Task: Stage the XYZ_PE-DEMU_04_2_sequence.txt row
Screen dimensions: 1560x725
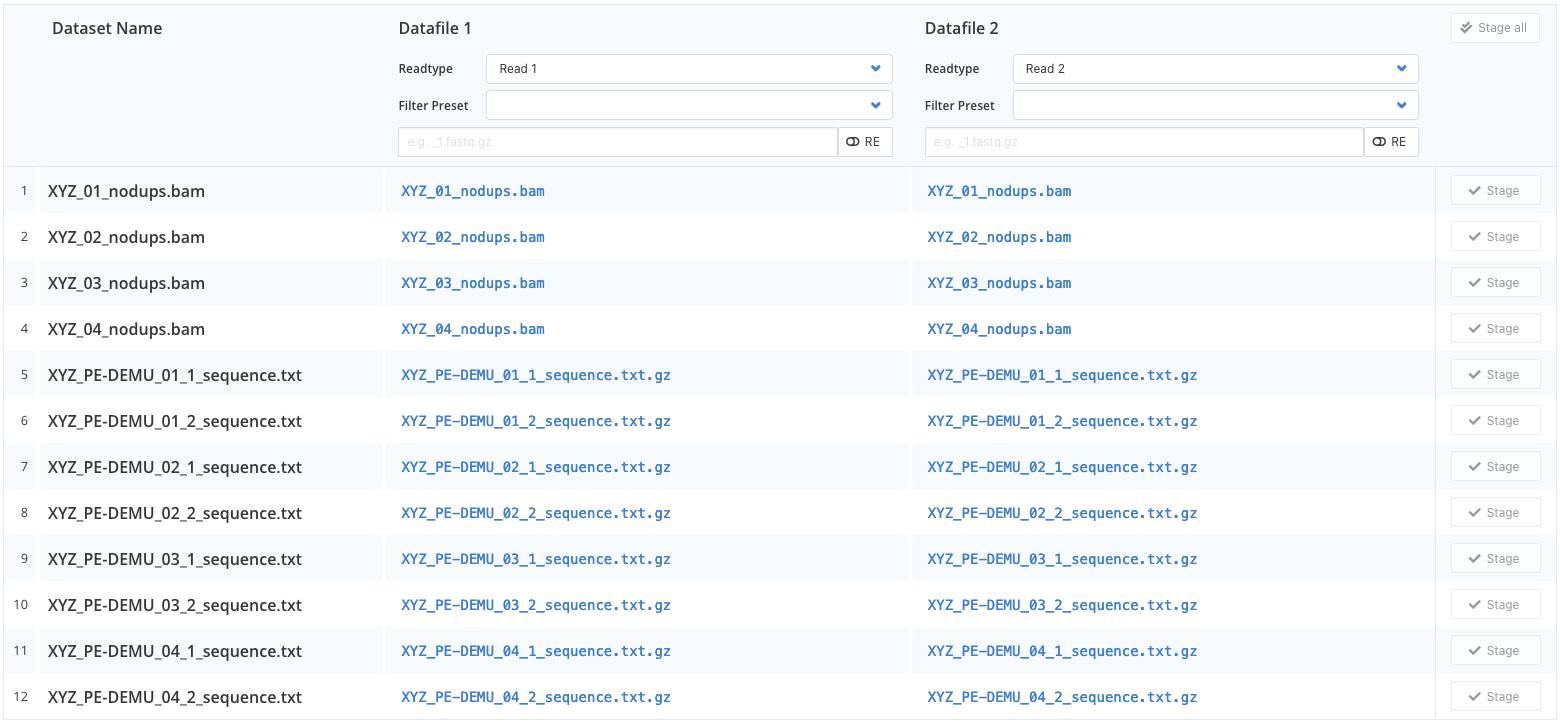Action: (1495, 697)
